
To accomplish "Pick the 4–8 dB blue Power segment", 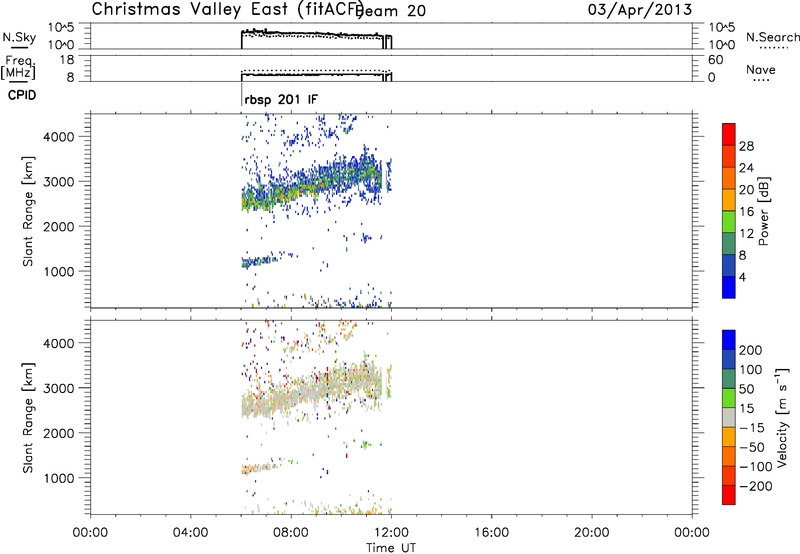I will click(729, 266).
